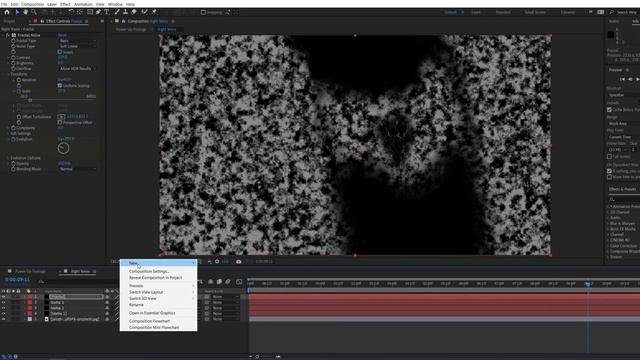Click the Evolution stopwatch icon

click(x=13, y=139)
